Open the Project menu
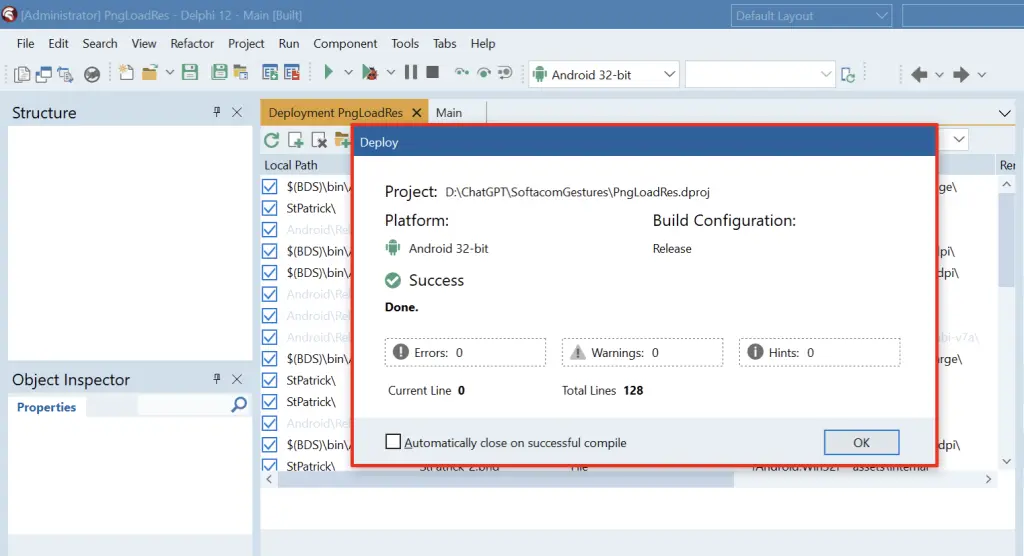Image resolution: width=1024 pixels, height=556 pixels. point(246,44)
